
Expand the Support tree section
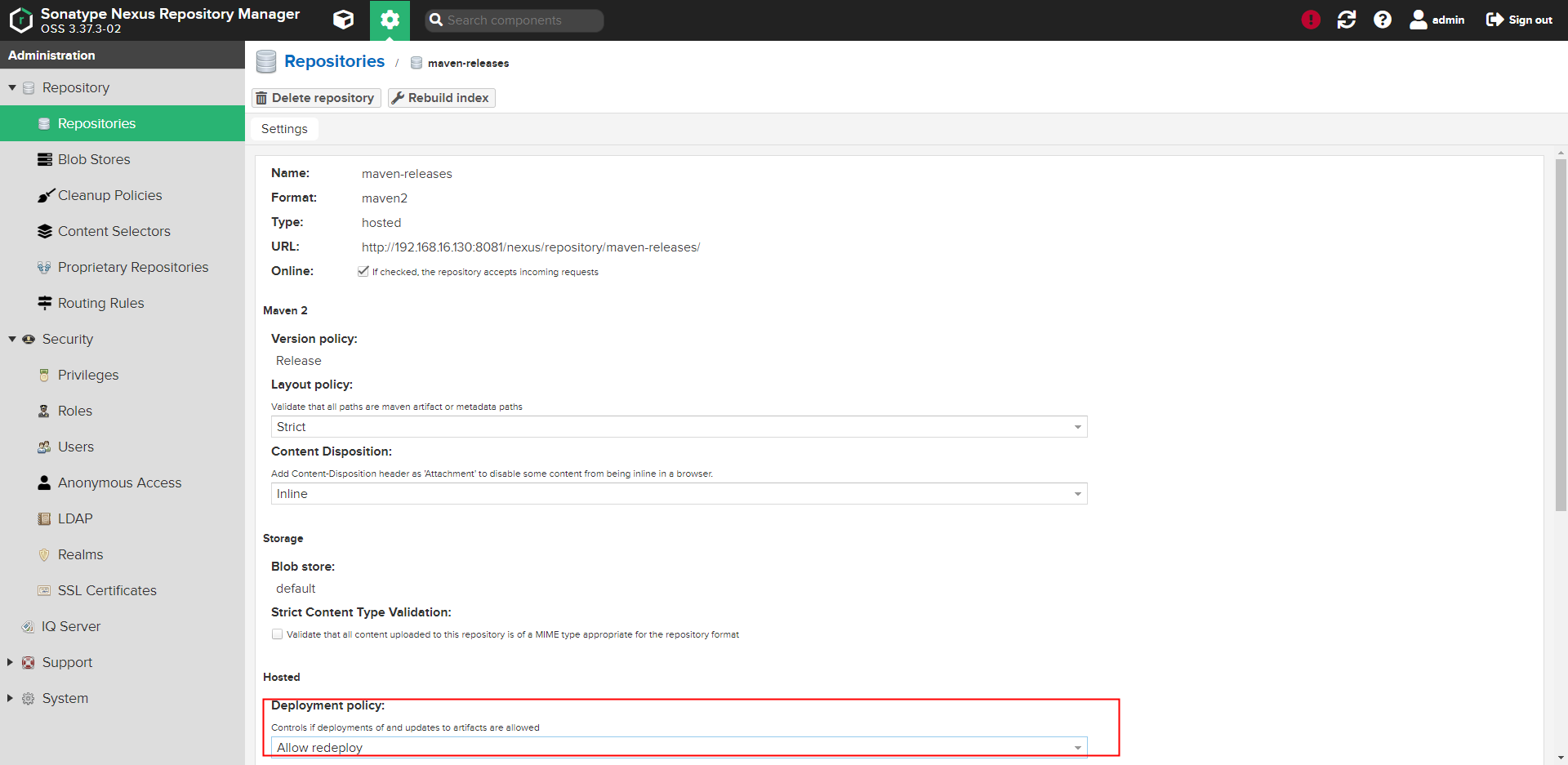pyautogui.click(x=10, y=662)
